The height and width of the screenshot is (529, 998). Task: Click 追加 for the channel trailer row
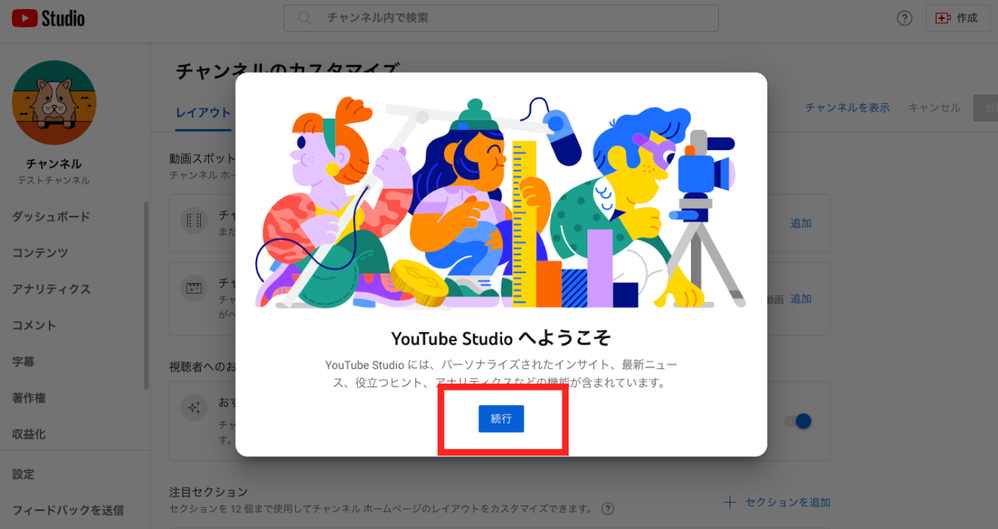pyautogui.click(x=801, y=223)
